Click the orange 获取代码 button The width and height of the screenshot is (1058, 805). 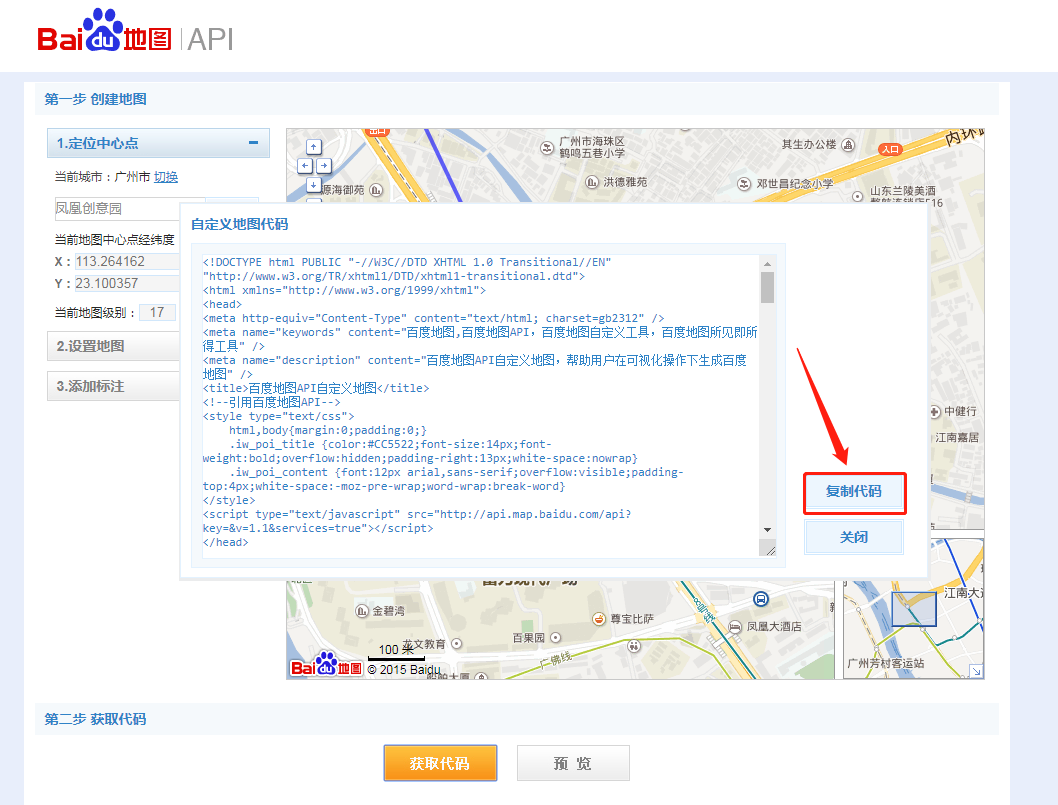(x=440, y=763)
